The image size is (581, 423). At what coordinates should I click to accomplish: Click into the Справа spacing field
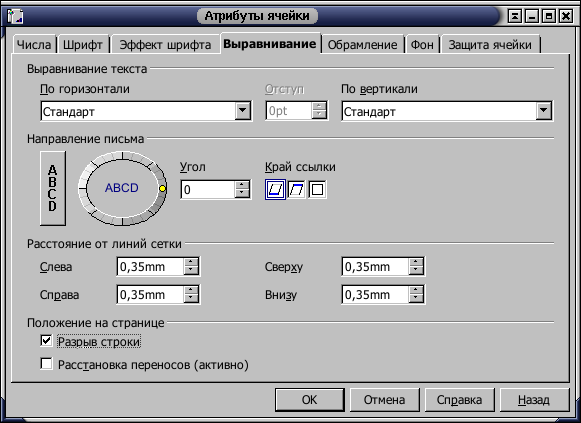tap(150, 294)
